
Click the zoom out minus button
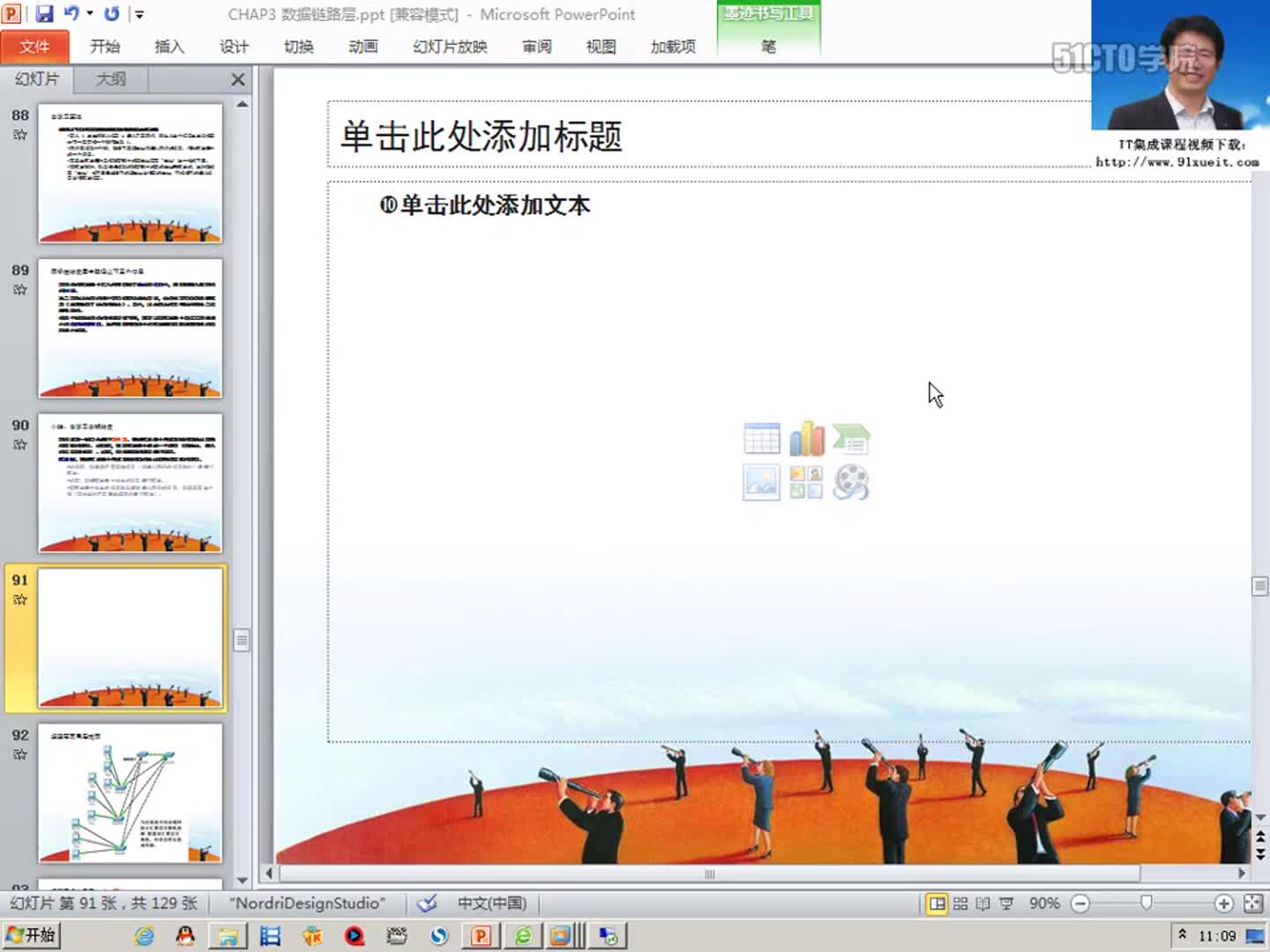[1080, 904]
